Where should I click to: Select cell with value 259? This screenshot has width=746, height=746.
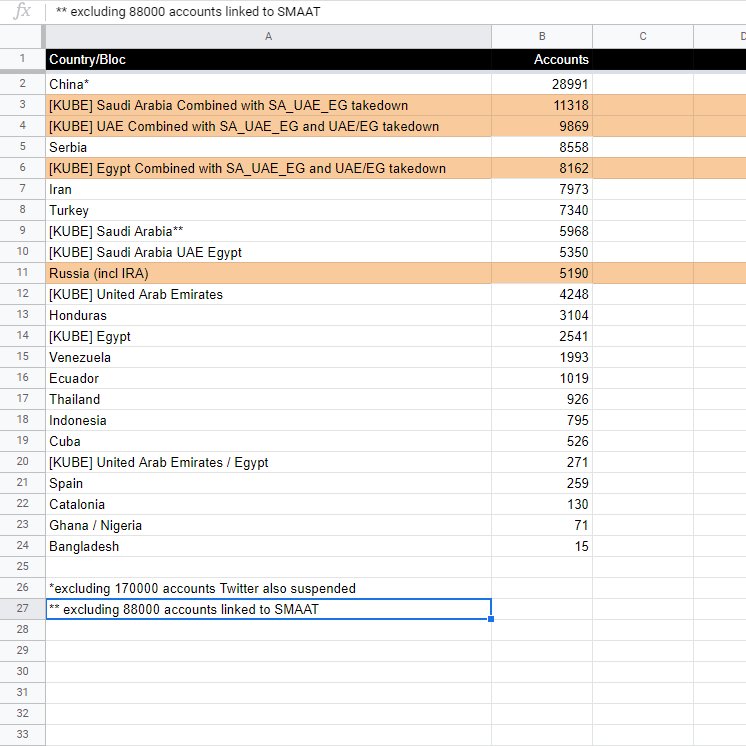(x=542, y=483)
